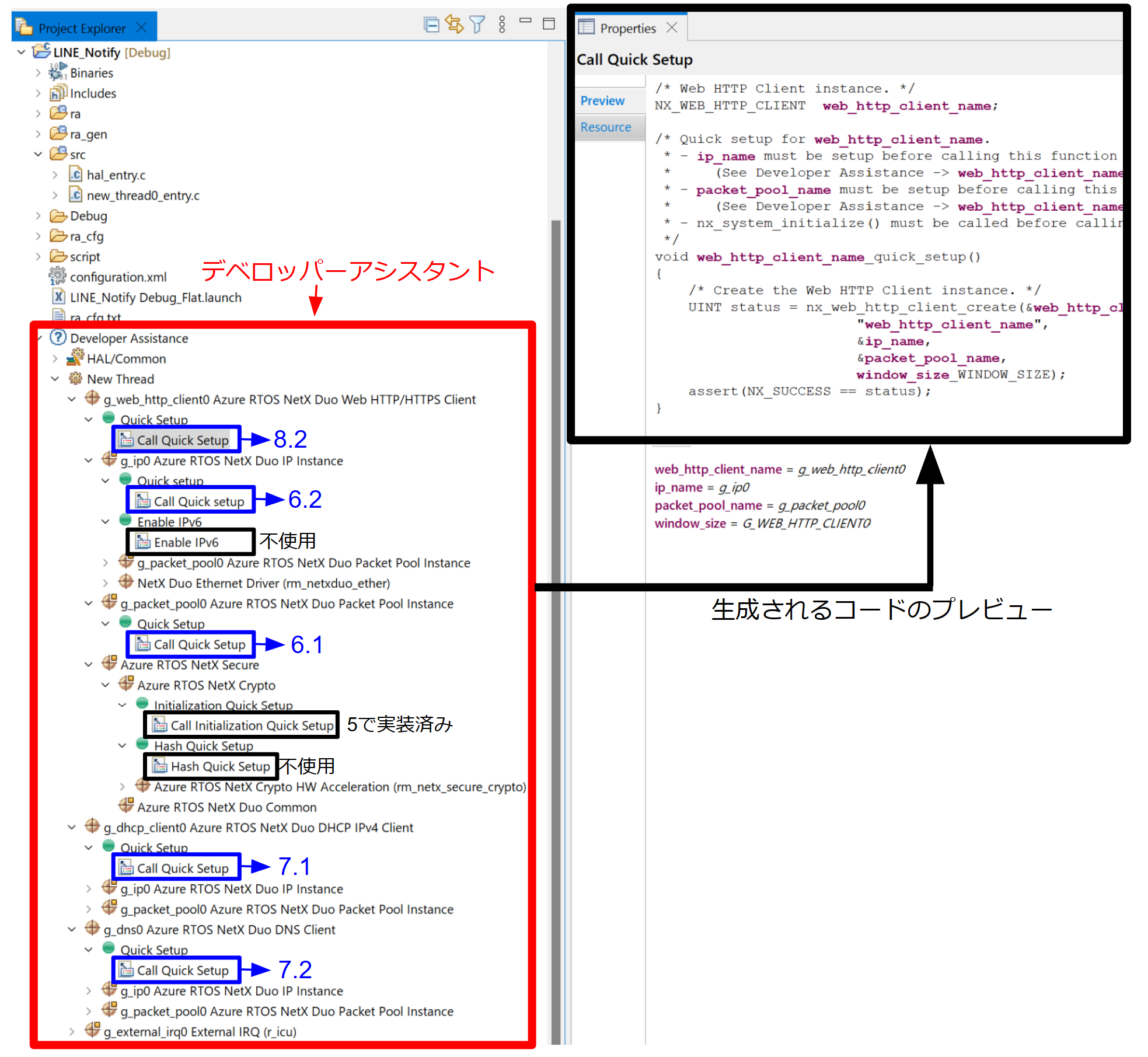Image resolution: width=1148 pixels, height=1057 pixels.
Task: Open the View Menu three-dots icon
Action: click(502, 25)
